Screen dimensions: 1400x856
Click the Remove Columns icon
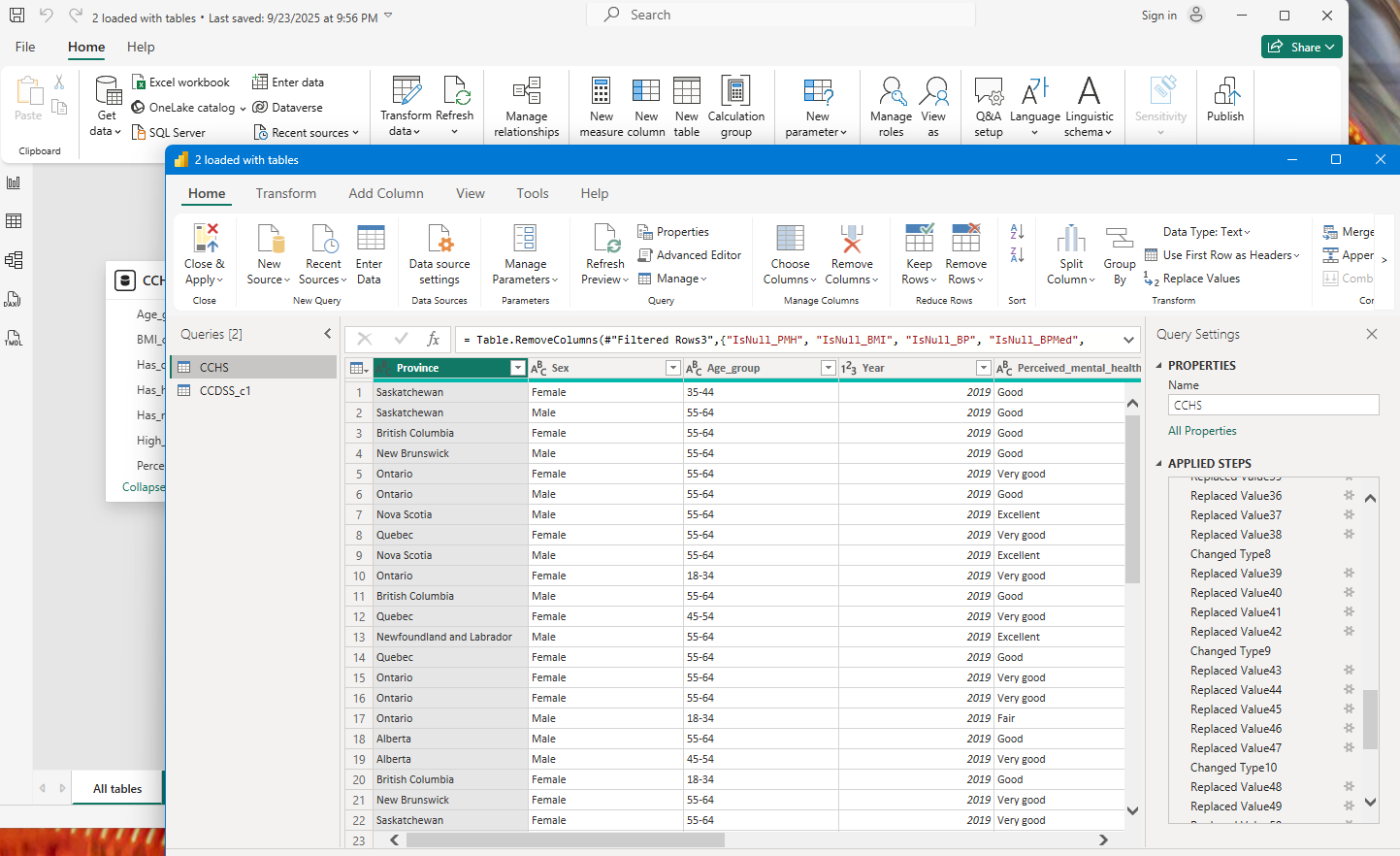click(x=852, y=239)
